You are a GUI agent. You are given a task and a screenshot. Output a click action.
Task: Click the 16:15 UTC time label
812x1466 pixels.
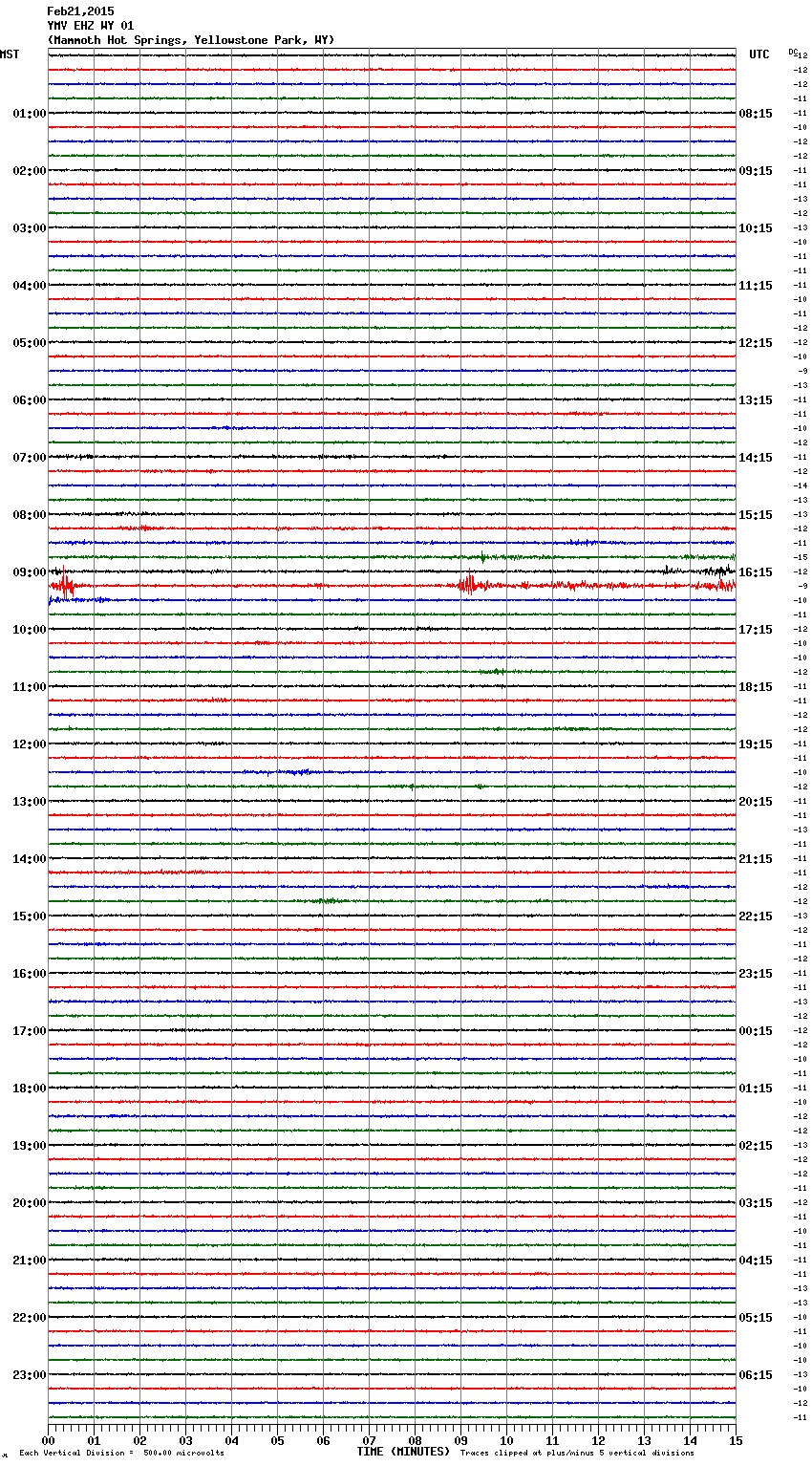(x=756, y=572)
